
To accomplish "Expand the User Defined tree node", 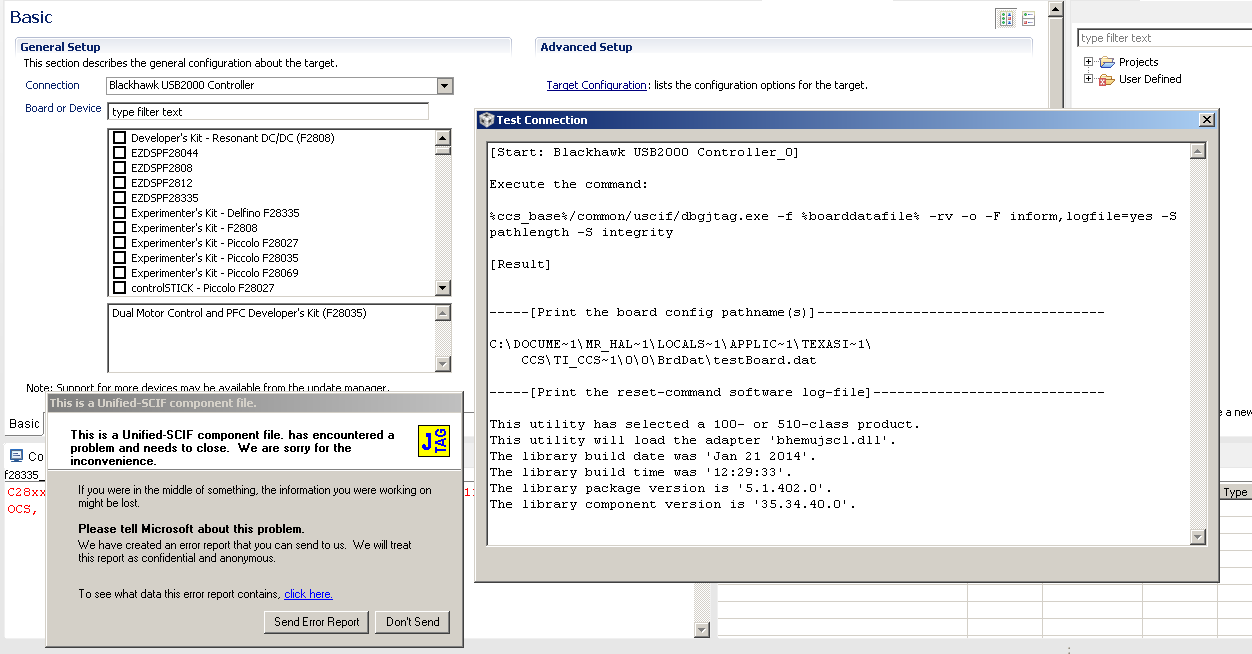I will pyautogui.click(x=1088, y=79).
